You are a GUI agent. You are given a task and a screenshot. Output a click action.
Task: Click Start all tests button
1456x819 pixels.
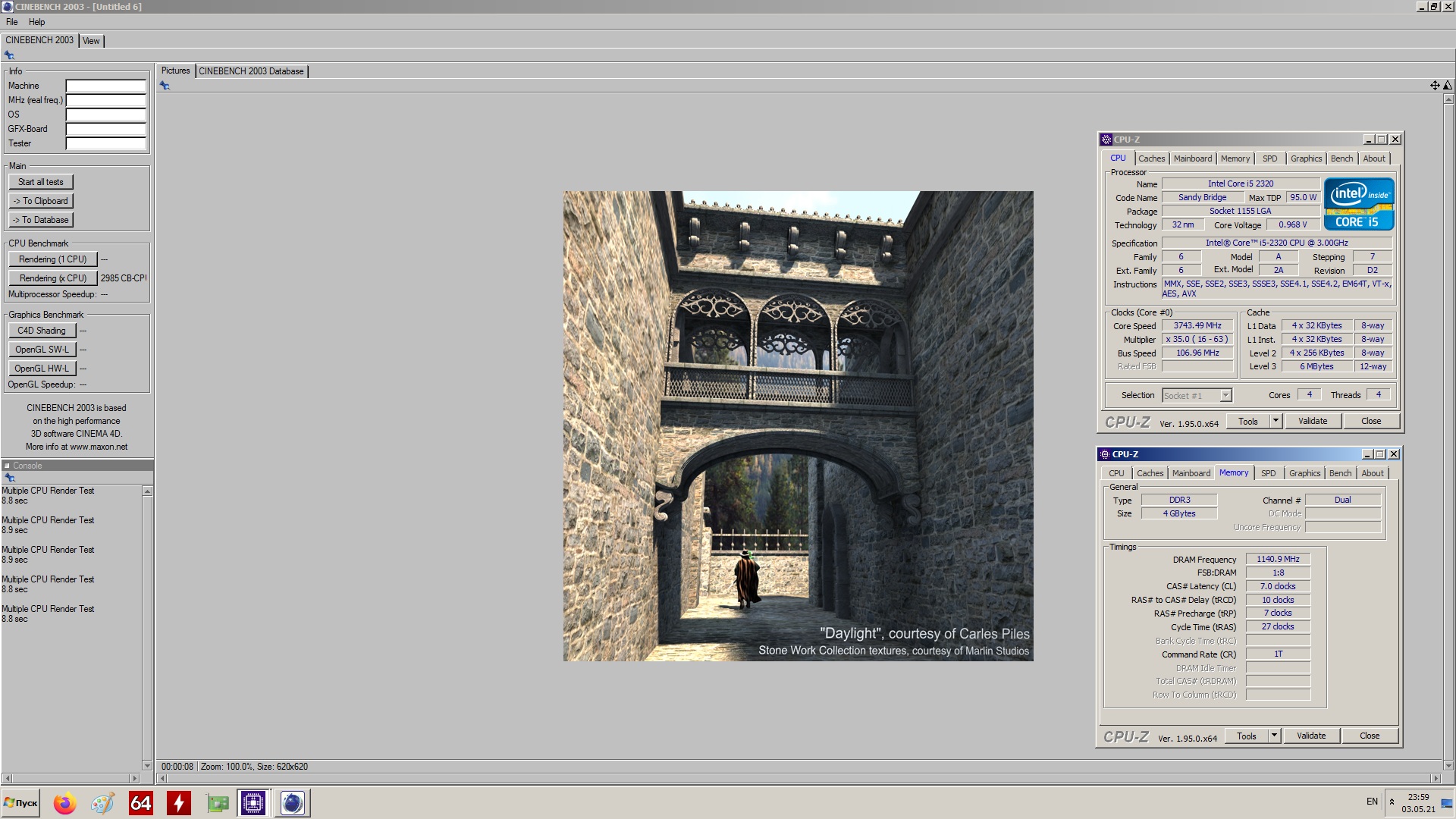pyautogui.click(x=41, y=182)
